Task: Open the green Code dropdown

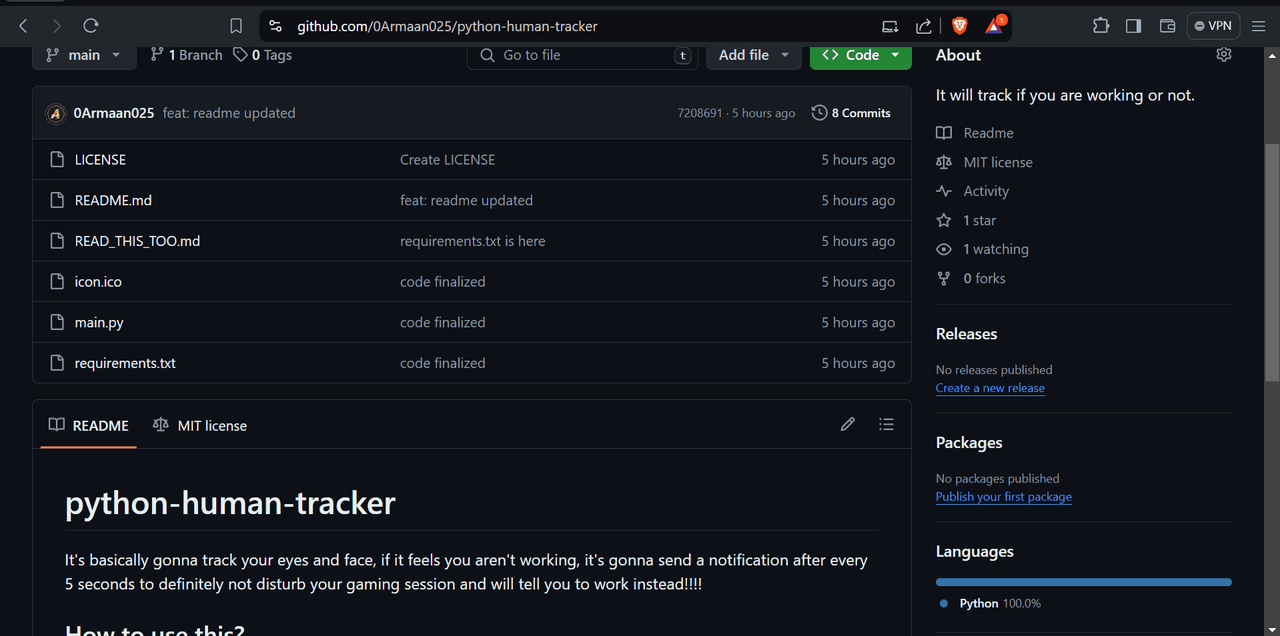Action: coord(860,55)
